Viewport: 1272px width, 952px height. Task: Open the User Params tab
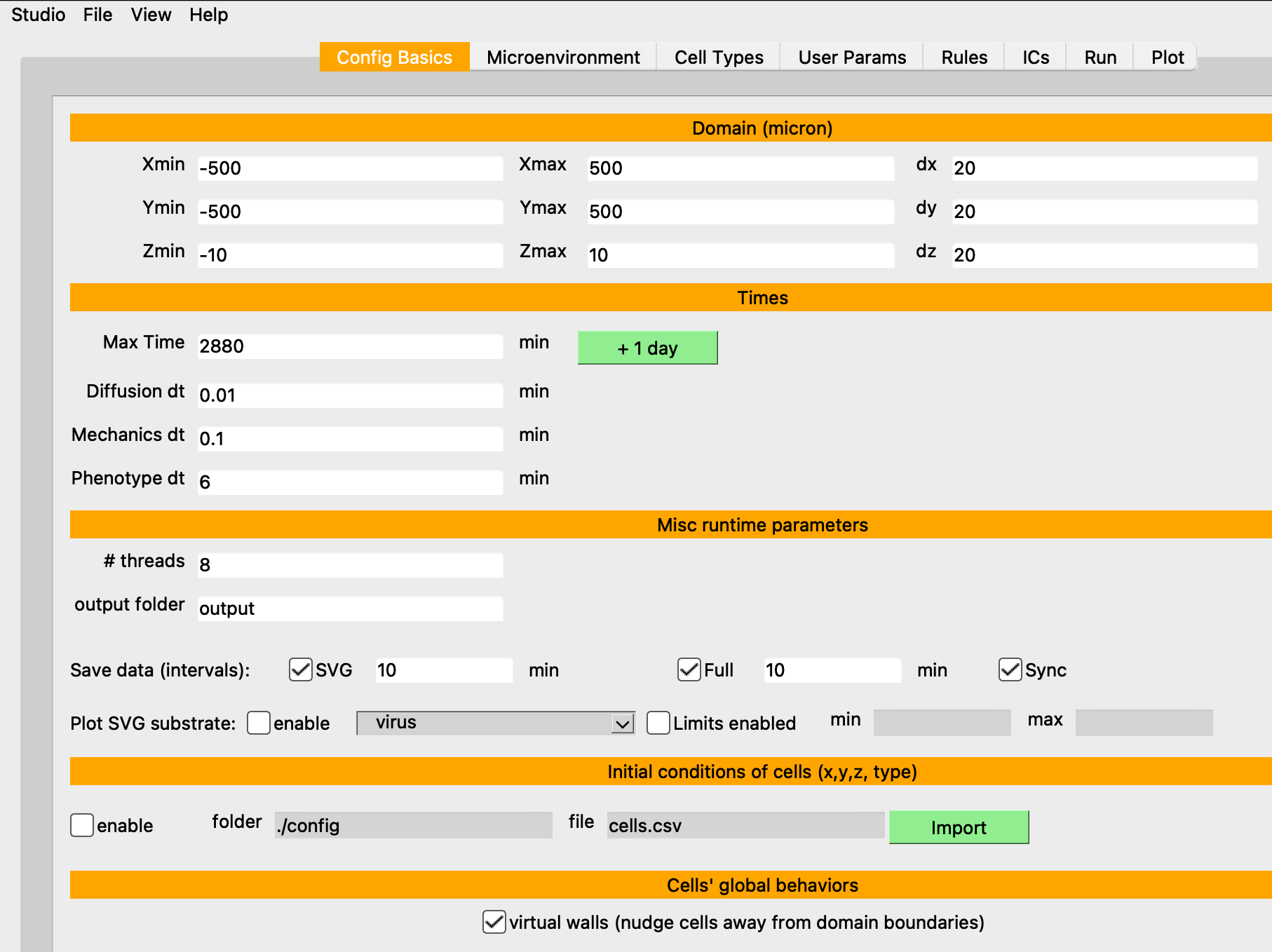tap(852, 57)
